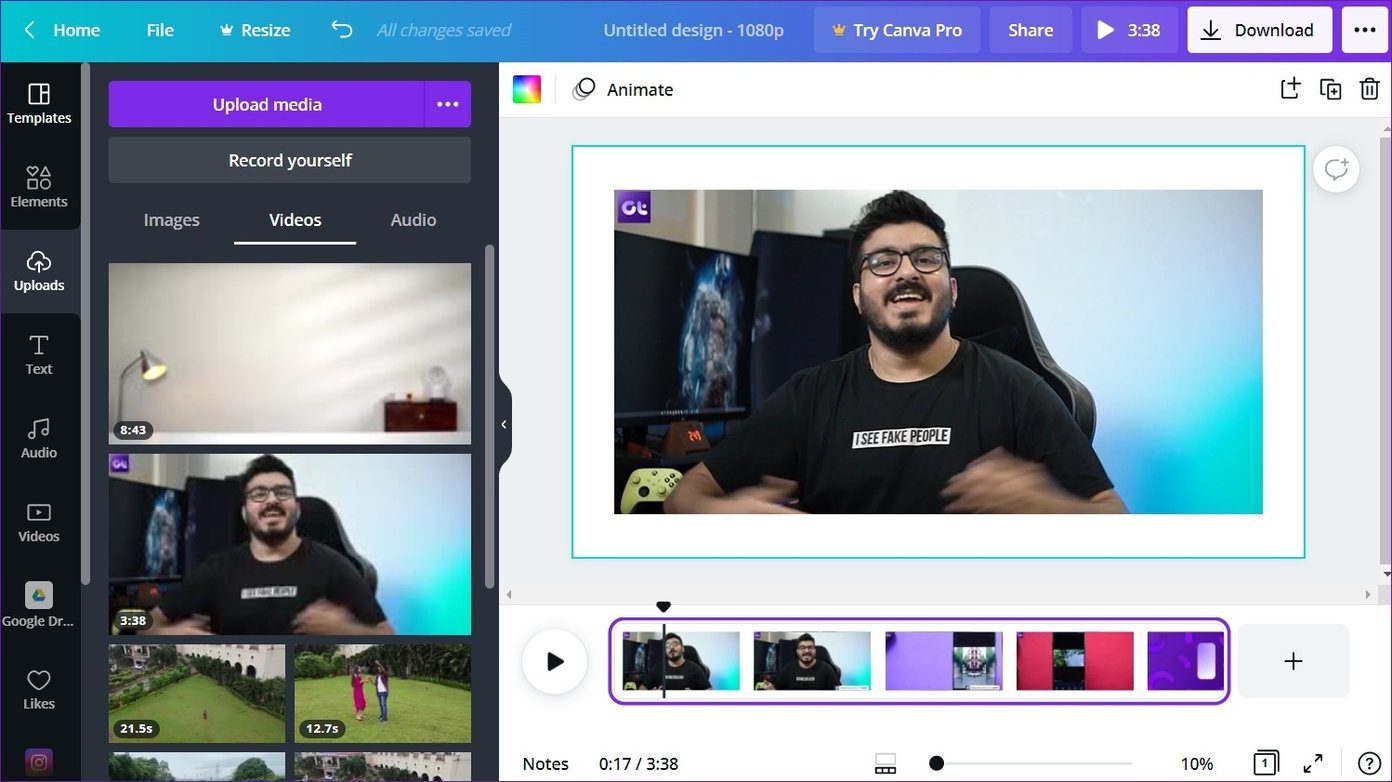Enter fullscreen with the expand arrows icon

pos(1313,763)
